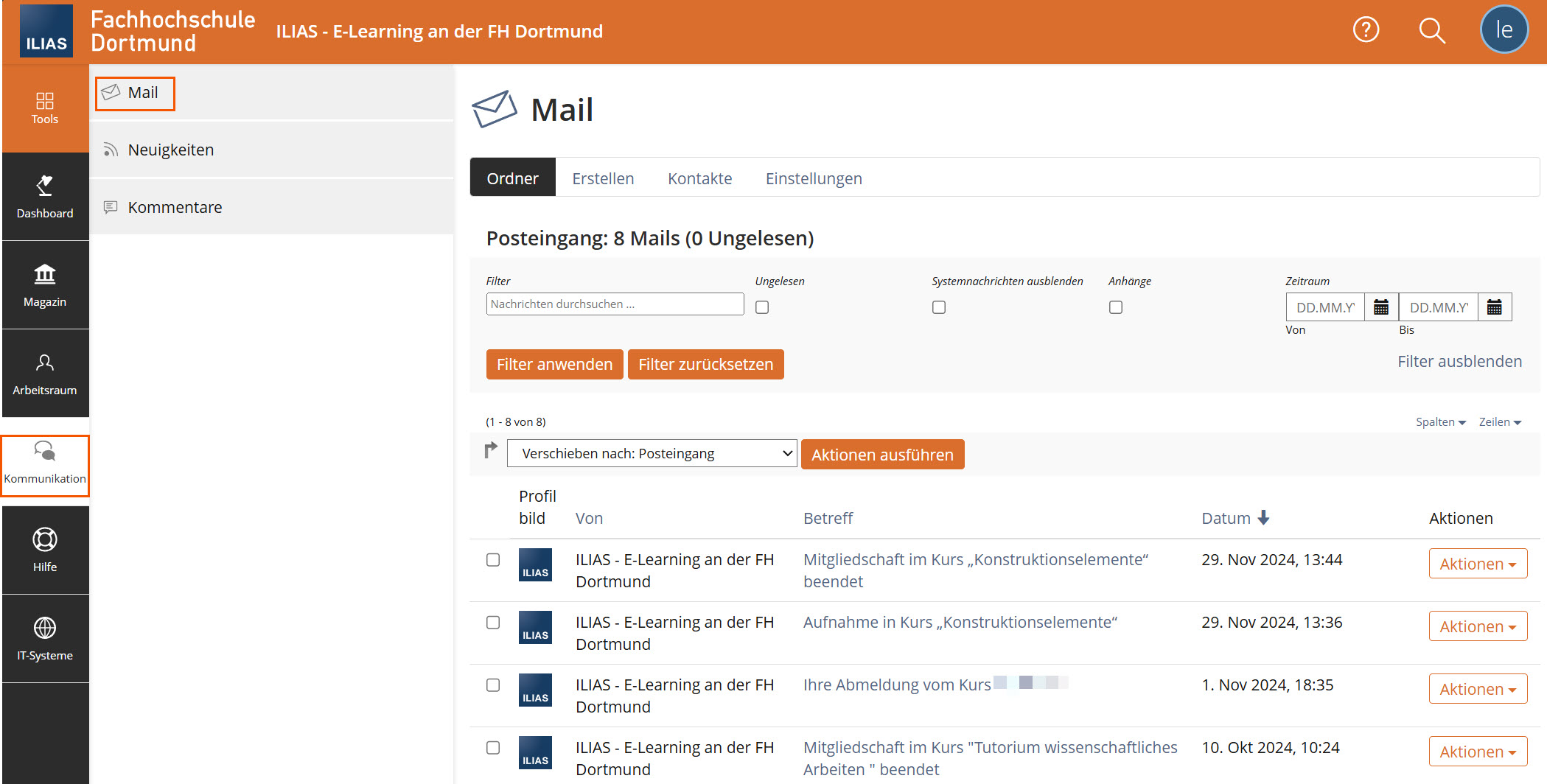Open the ILIAS help icon
The width and height of the screenshot is (1547, 784).
click(1366, 29)
